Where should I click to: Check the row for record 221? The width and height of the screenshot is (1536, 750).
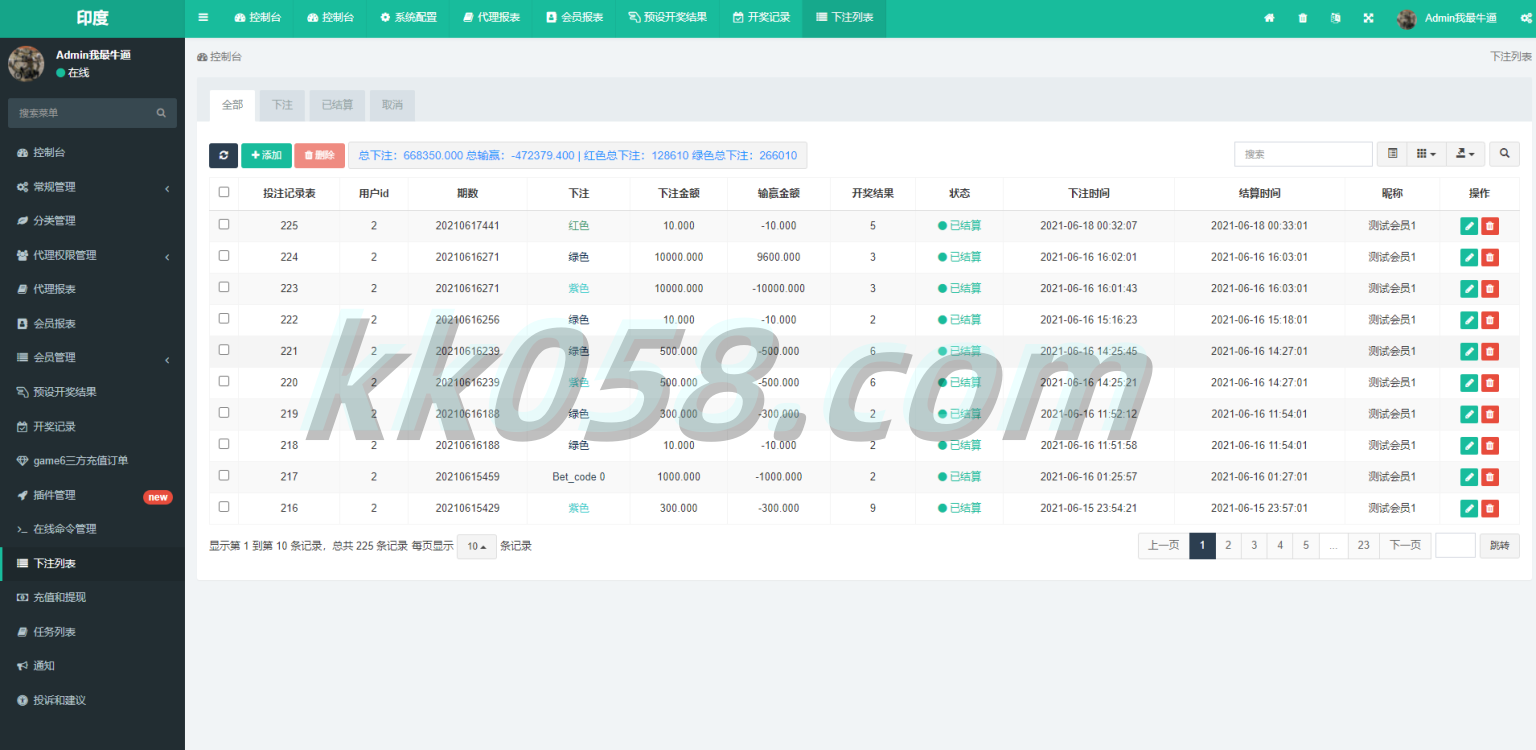[224, 349]
